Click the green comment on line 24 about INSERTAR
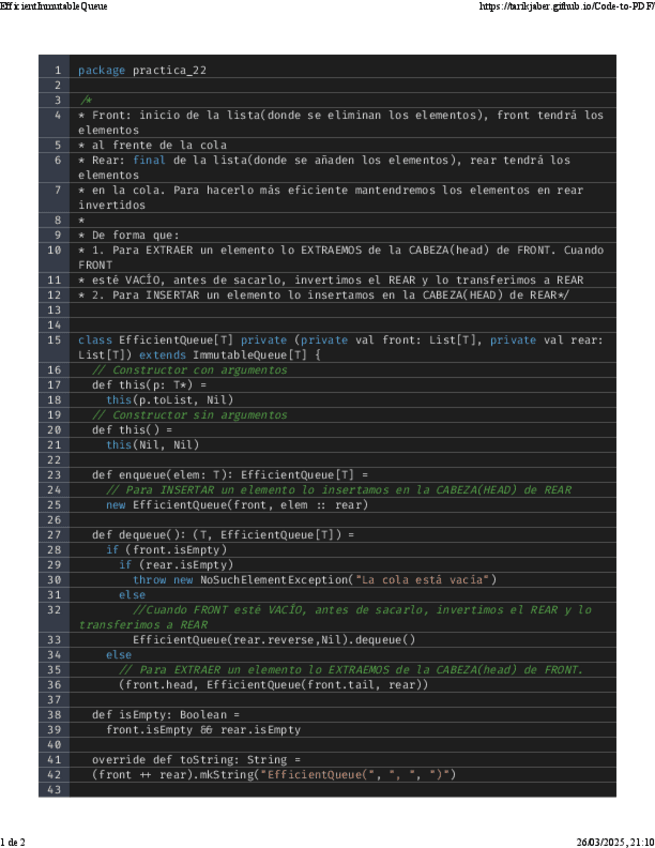This screenshot has height=848, width=655. point(339,490)
